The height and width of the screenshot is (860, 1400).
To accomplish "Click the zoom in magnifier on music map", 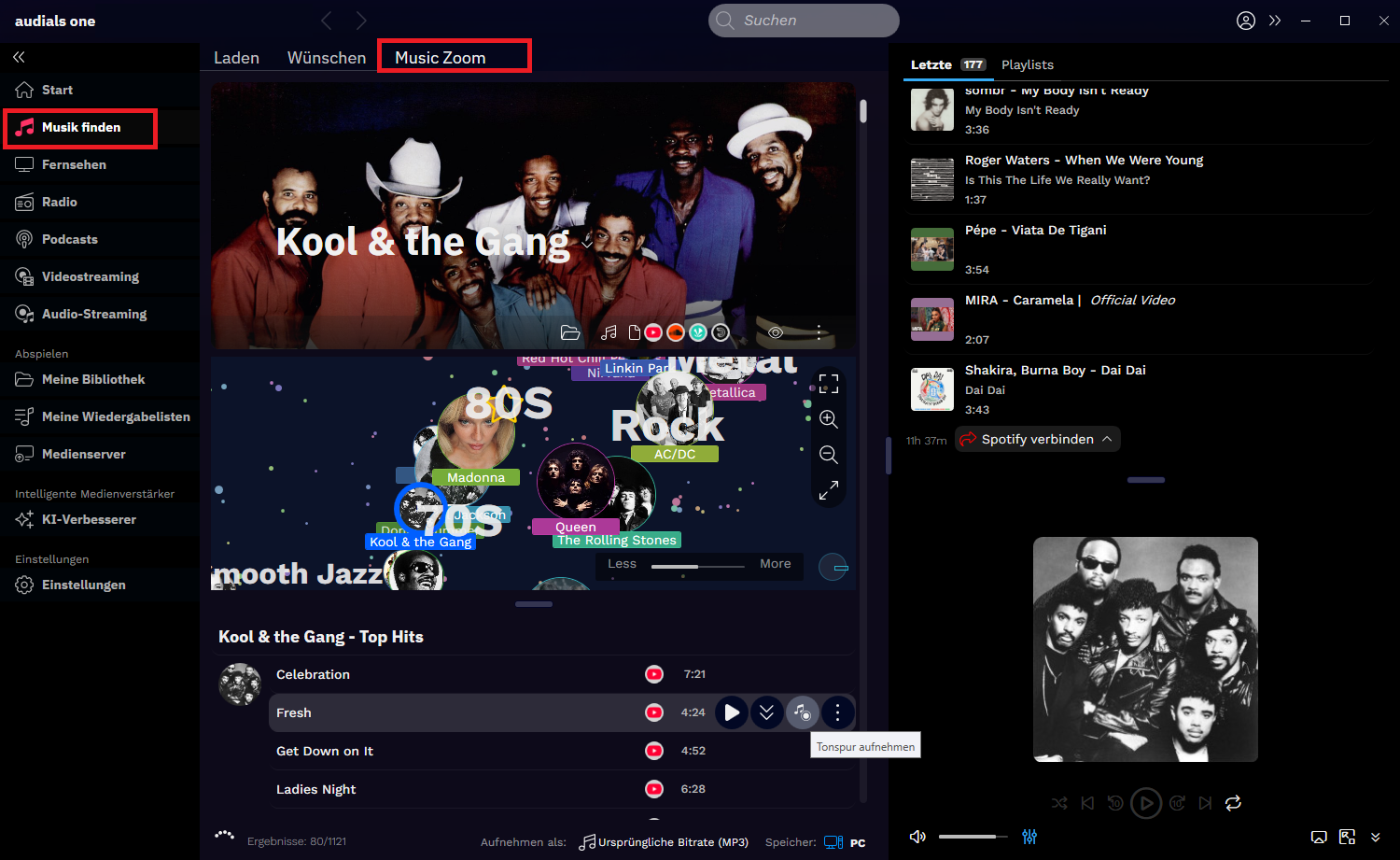I will 828,419.
